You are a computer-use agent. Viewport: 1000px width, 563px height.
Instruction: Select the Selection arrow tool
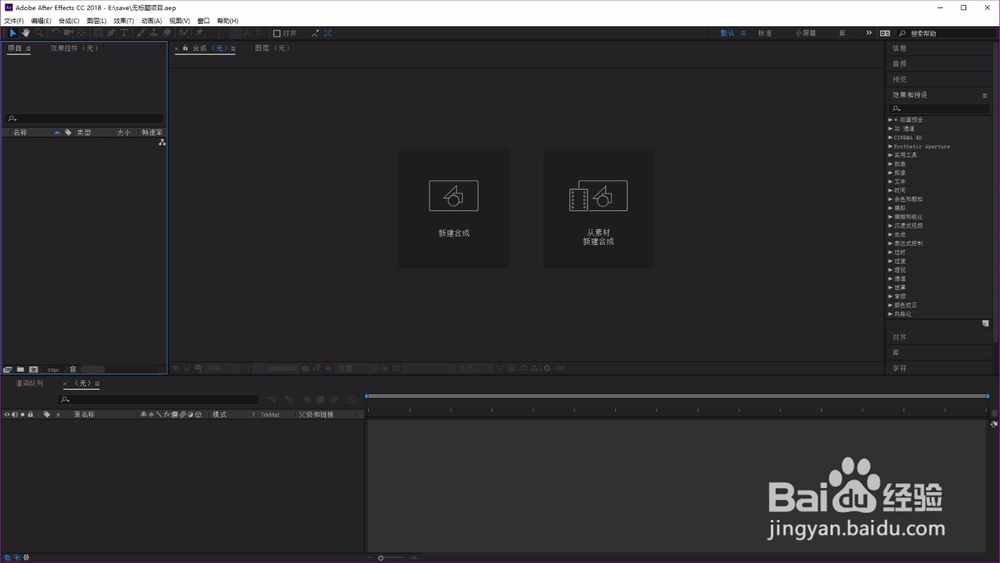(x=13, y=33)
